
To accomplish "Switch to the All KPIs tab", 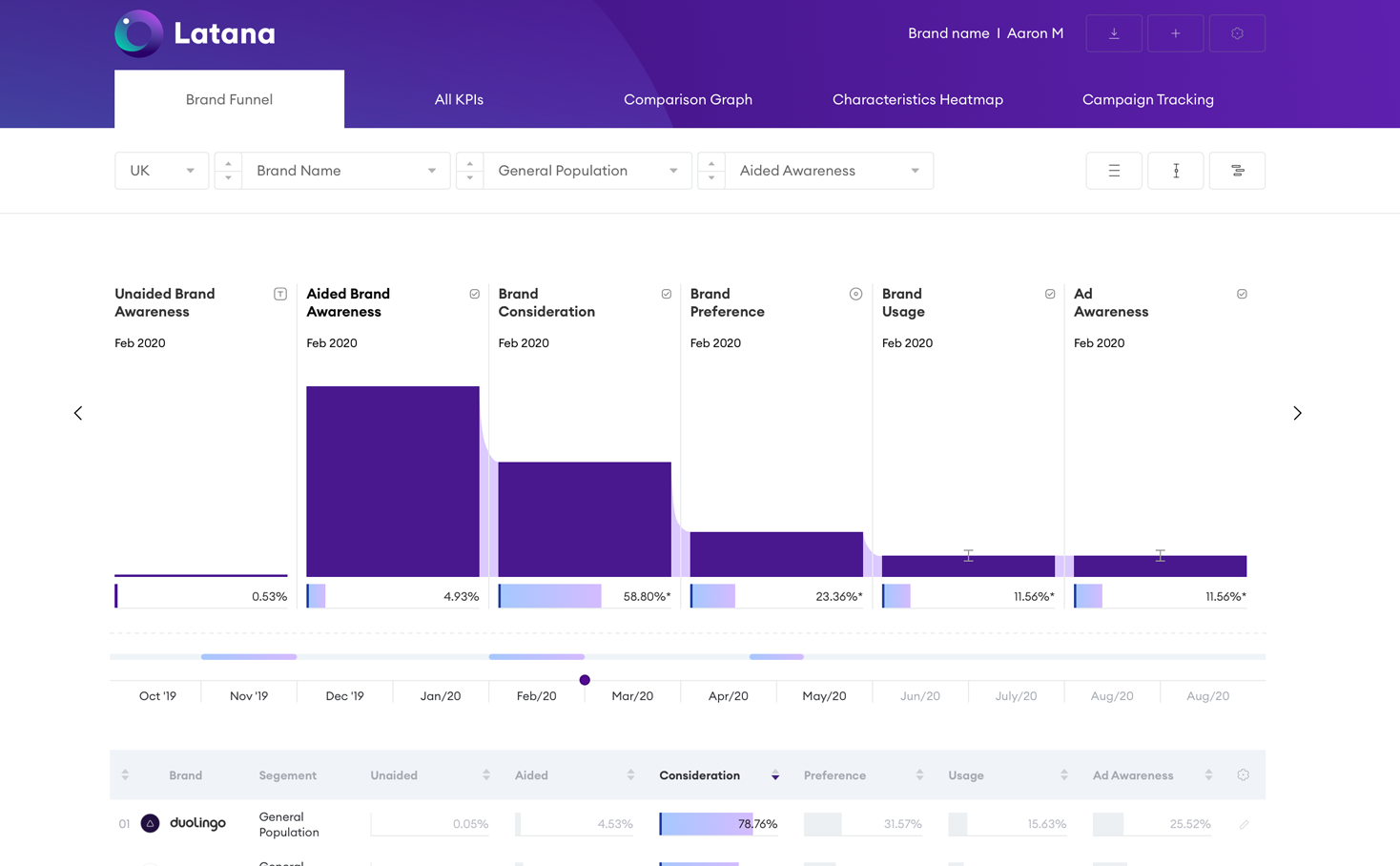I will coord(459,99).
